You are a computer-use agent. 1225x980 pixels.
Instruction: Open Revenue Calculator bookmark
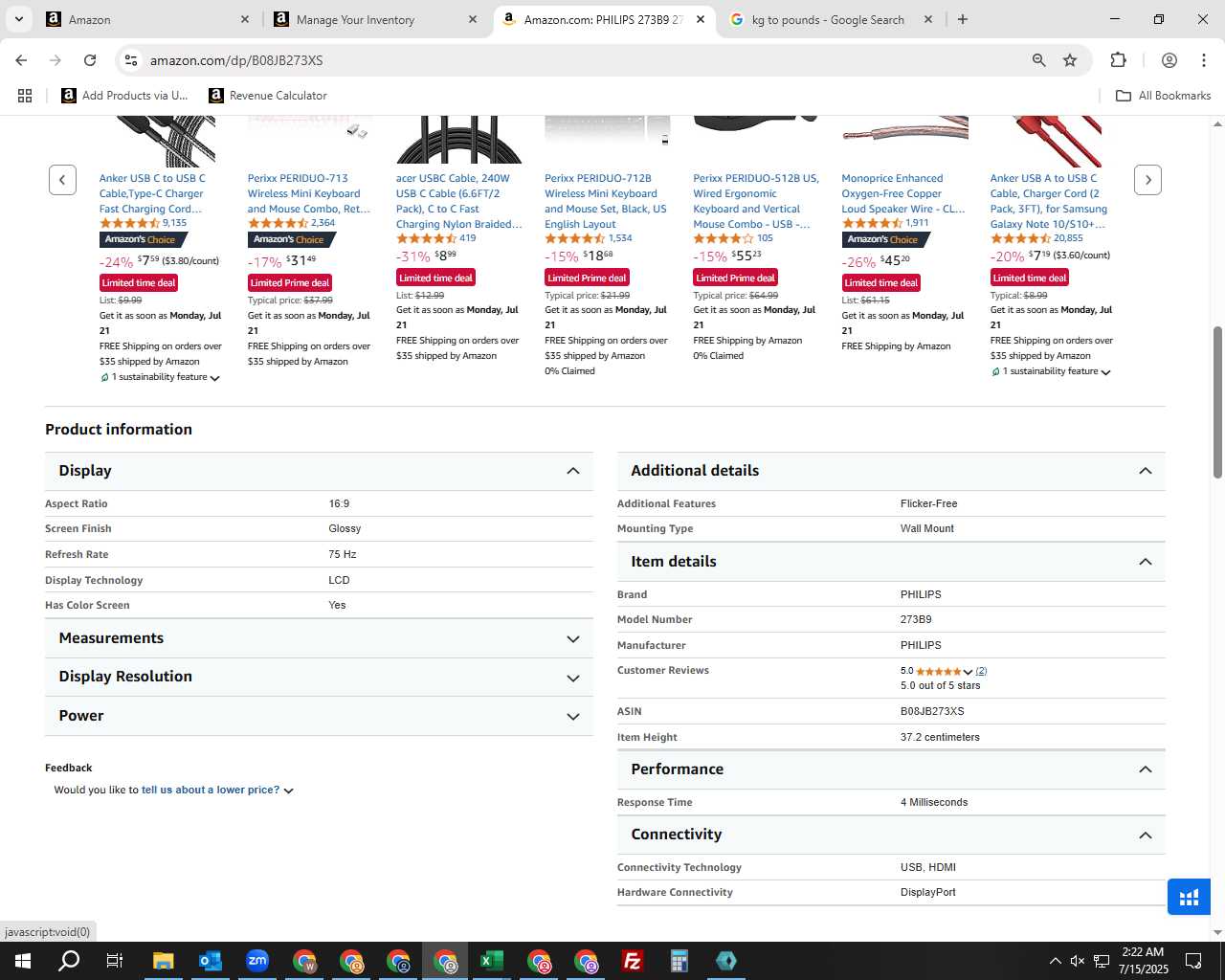point(268,96)
